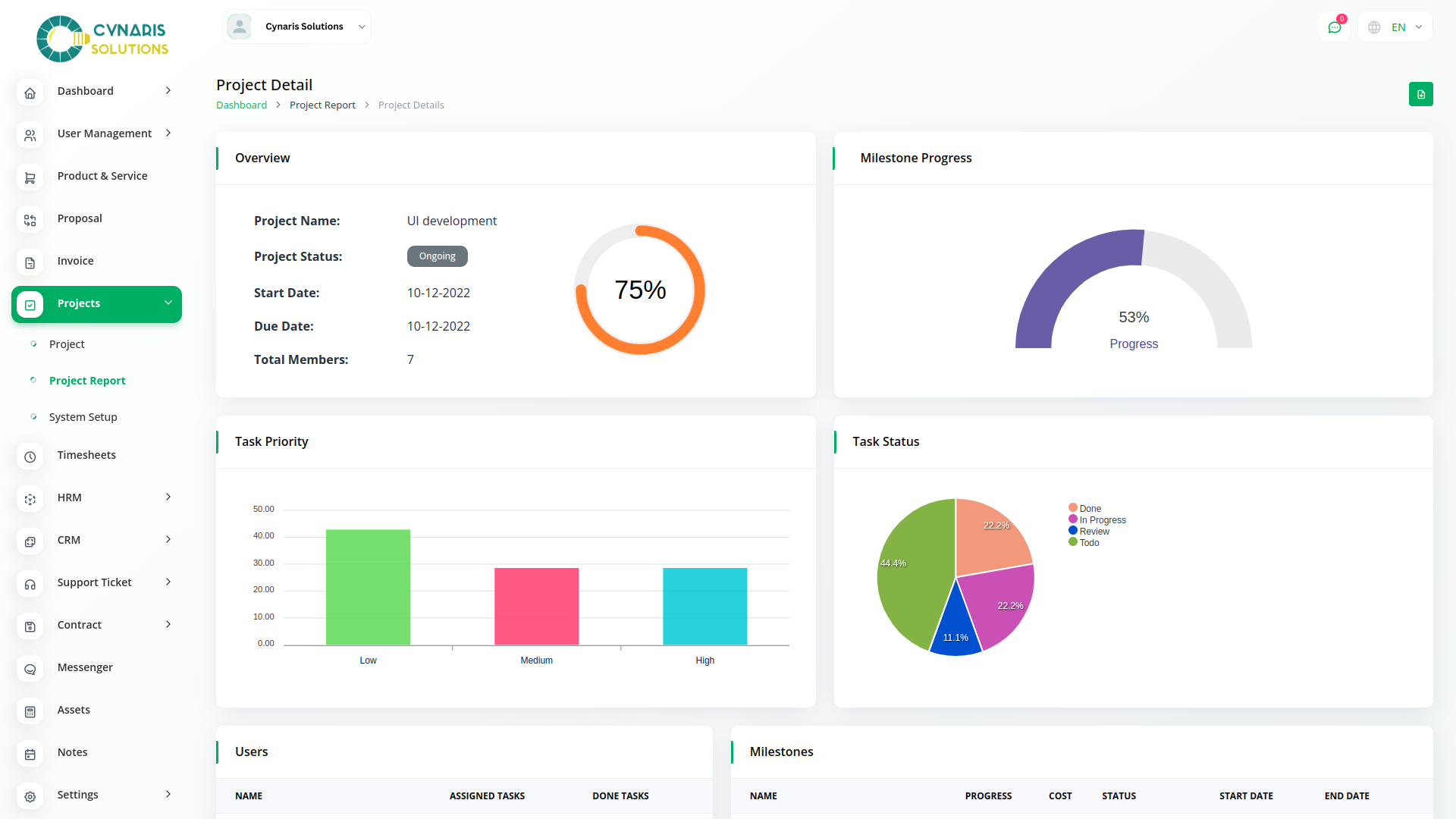The height and width of the screenshot is (819, 1456).
Task: Expand the HRM menu chevron
Action: [x=168, y=497]
